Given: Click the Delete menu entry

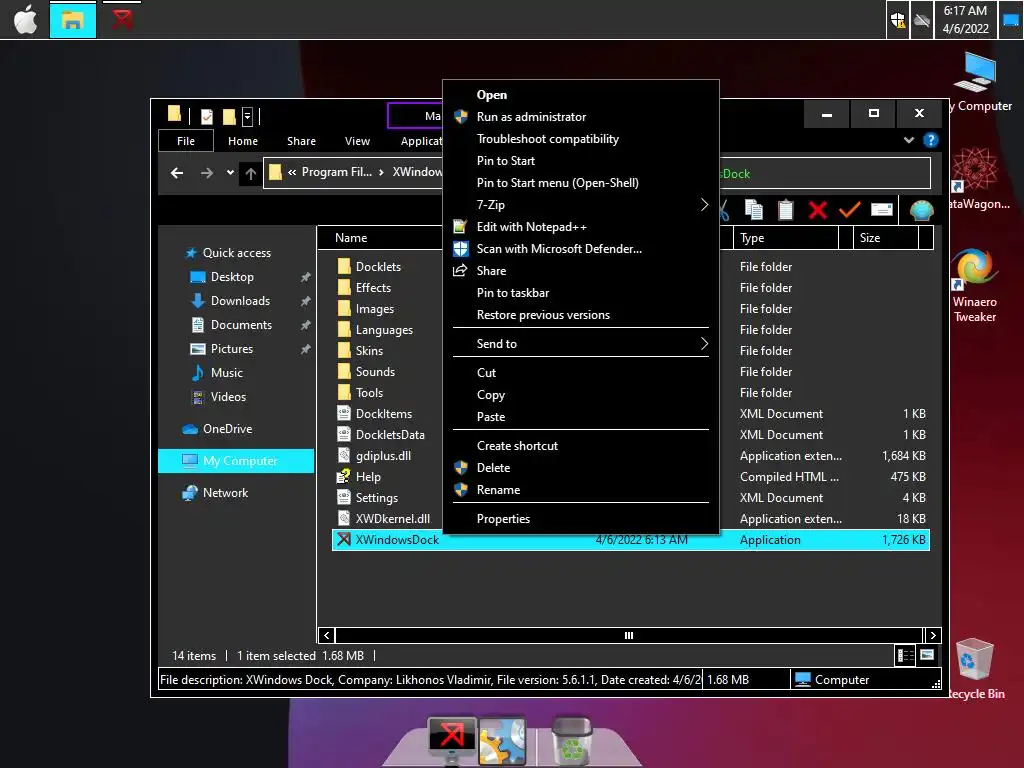Looking at the screenshot, I should tap(493, 468).
